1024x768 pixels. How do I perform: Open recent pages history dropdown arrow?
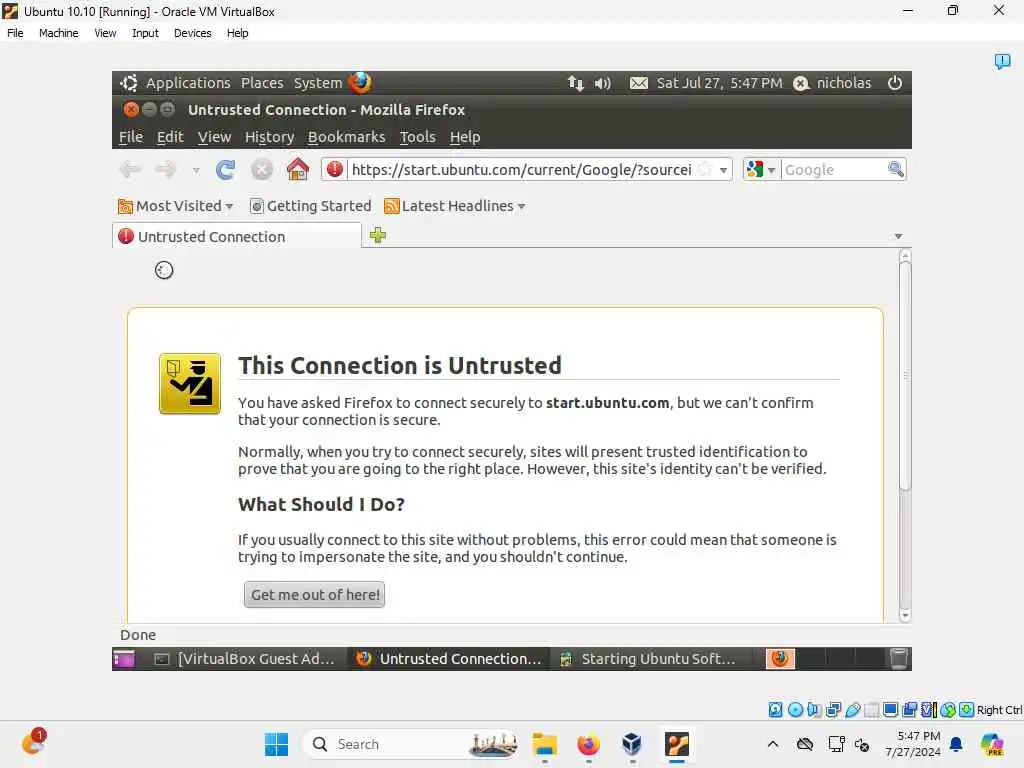195,170
